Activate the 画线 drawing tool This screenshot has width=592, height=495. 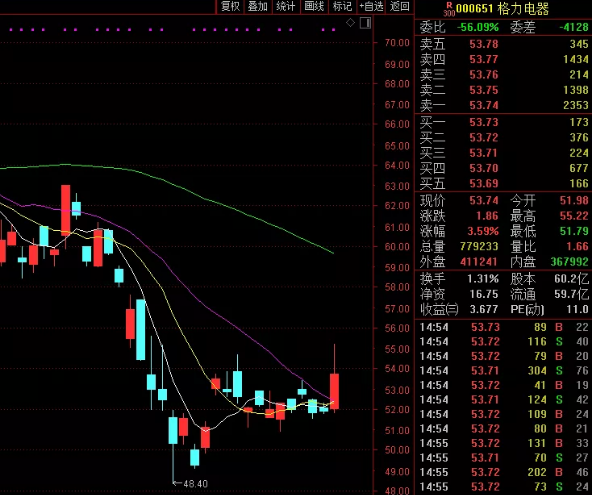[x=314, y=6]
